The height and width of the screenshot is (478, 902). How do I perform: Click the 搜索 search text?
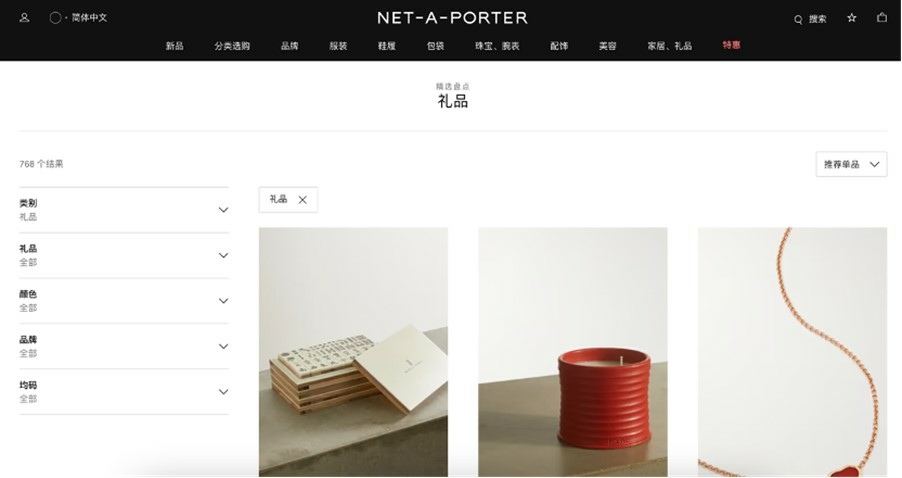(x=817, y=19)
